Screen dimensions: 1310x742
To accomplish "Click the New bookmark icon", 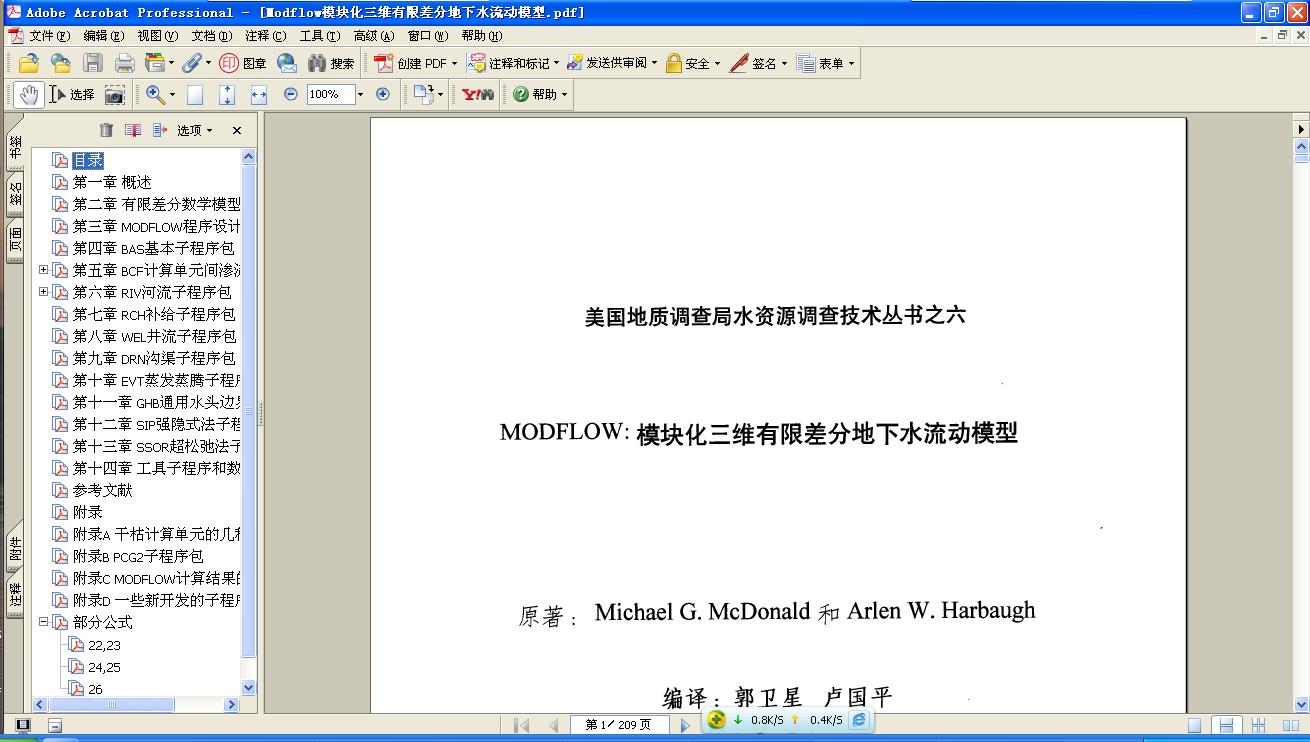I will tap(133, 130).
